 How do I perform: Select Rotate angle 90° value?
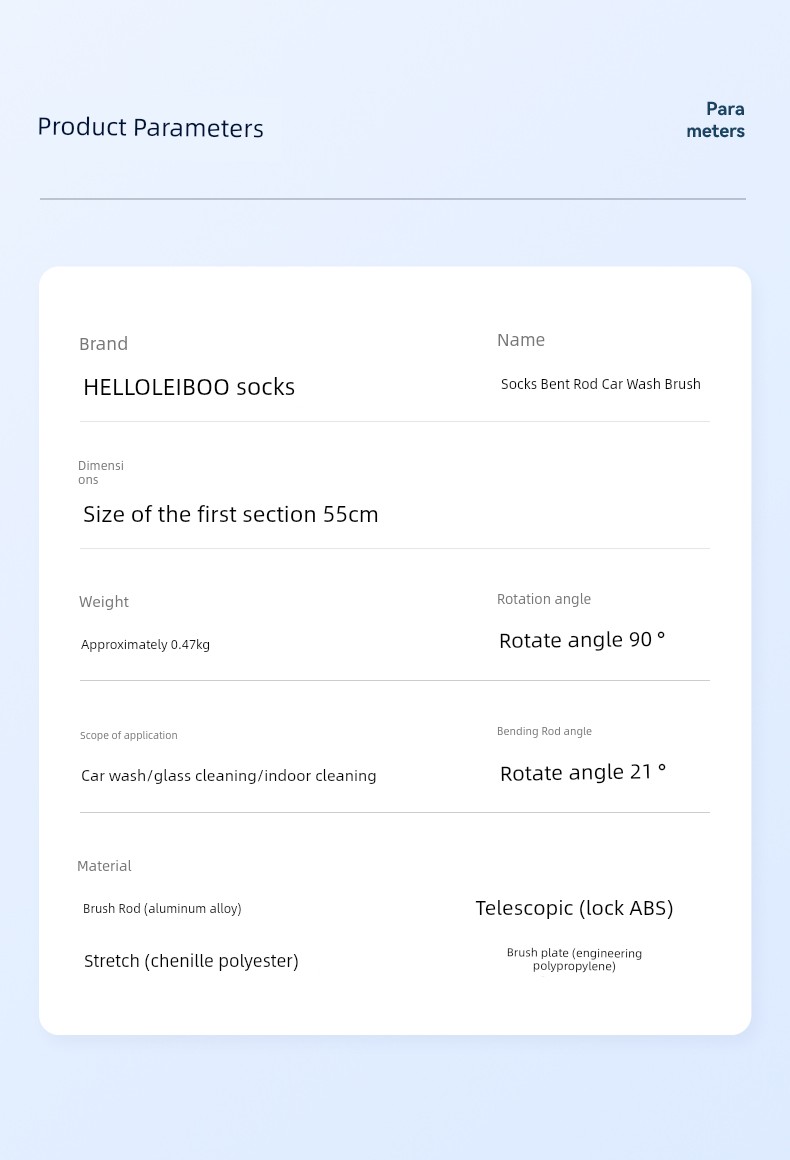click(582, 640)
